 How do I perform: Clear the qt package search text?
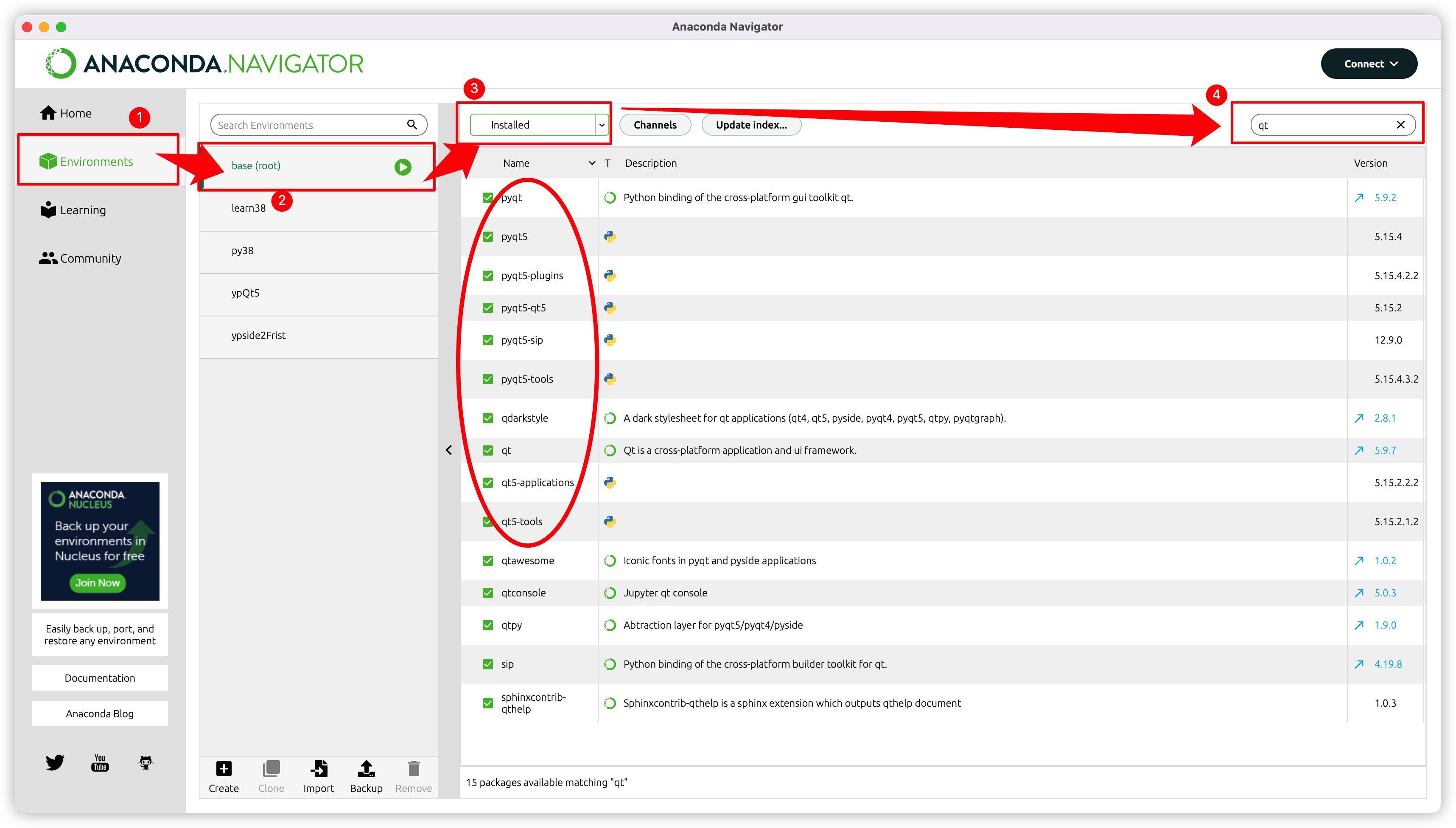pos(1401,125)
